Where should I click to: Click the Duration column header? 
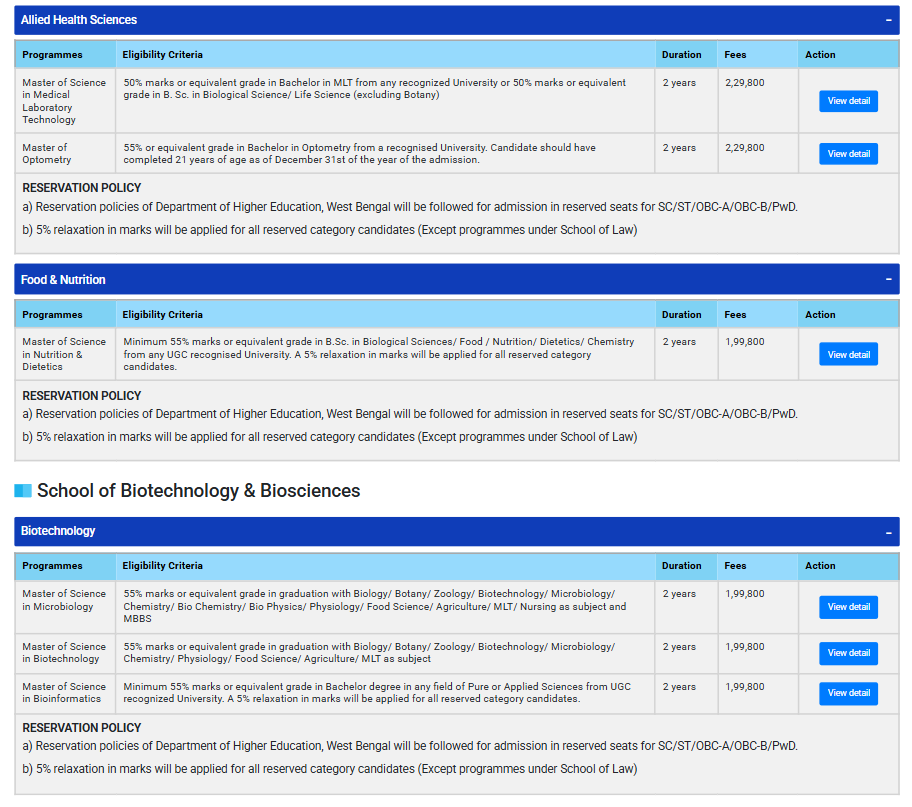click(682, 54)
